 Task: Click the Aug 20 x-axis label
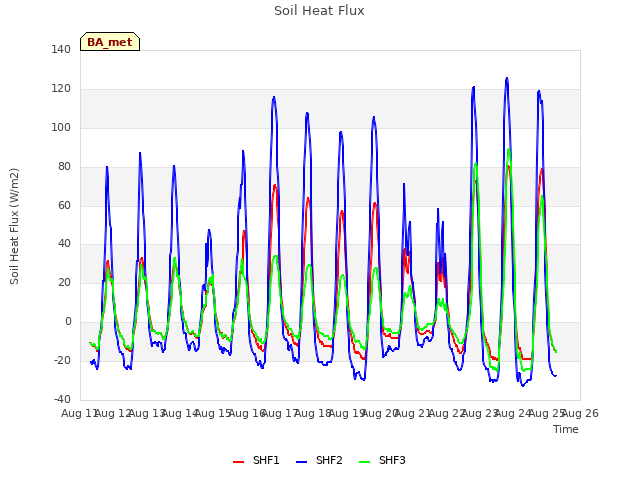[x=380, y=413]
